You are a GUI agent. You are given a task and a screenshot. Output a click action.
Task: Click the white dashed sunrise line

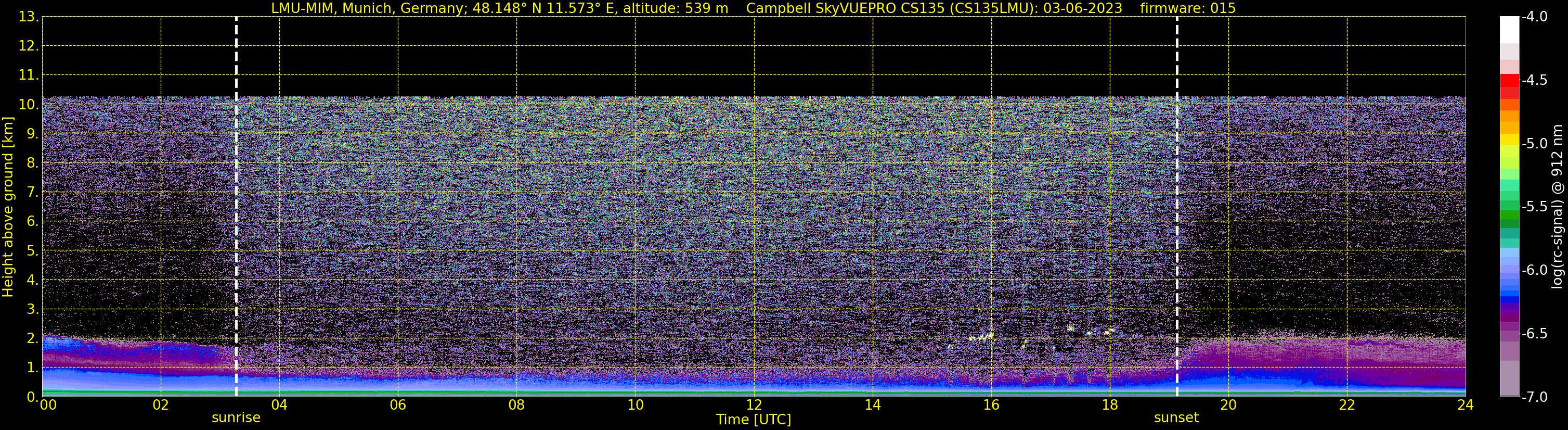[x=236, y=207]
